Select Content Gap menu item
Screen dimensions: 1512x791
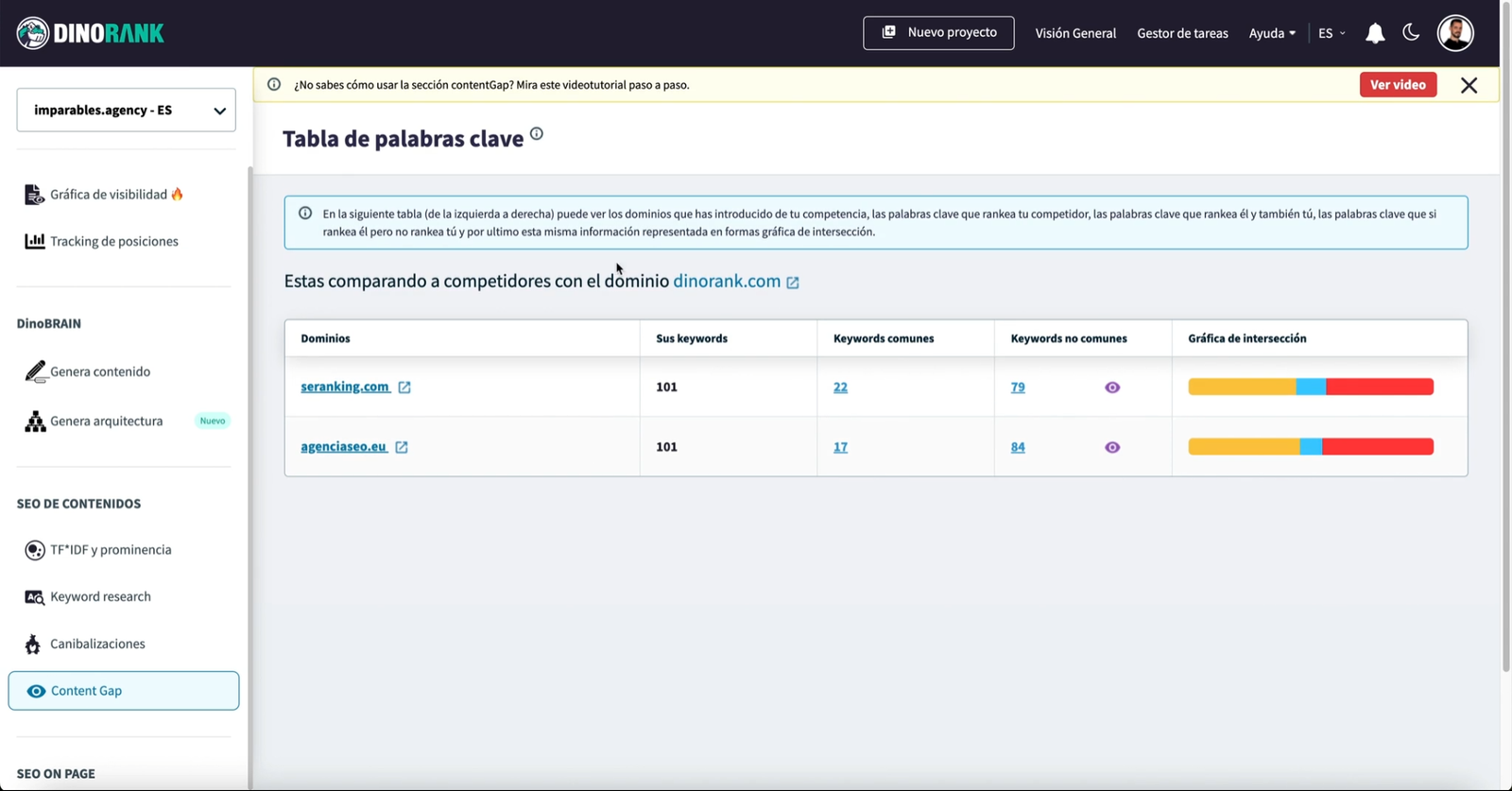click(x=124, y=691)
